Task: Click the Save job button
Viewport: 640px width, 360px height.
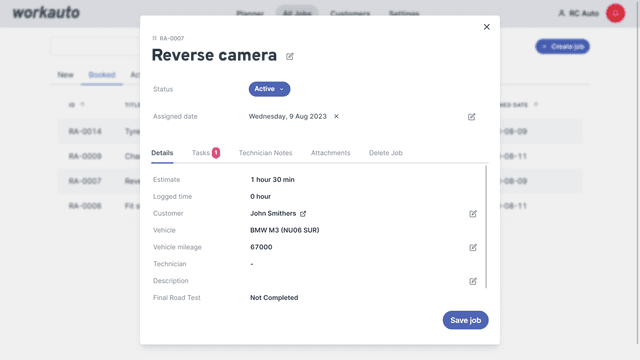Action: [465, 320]
